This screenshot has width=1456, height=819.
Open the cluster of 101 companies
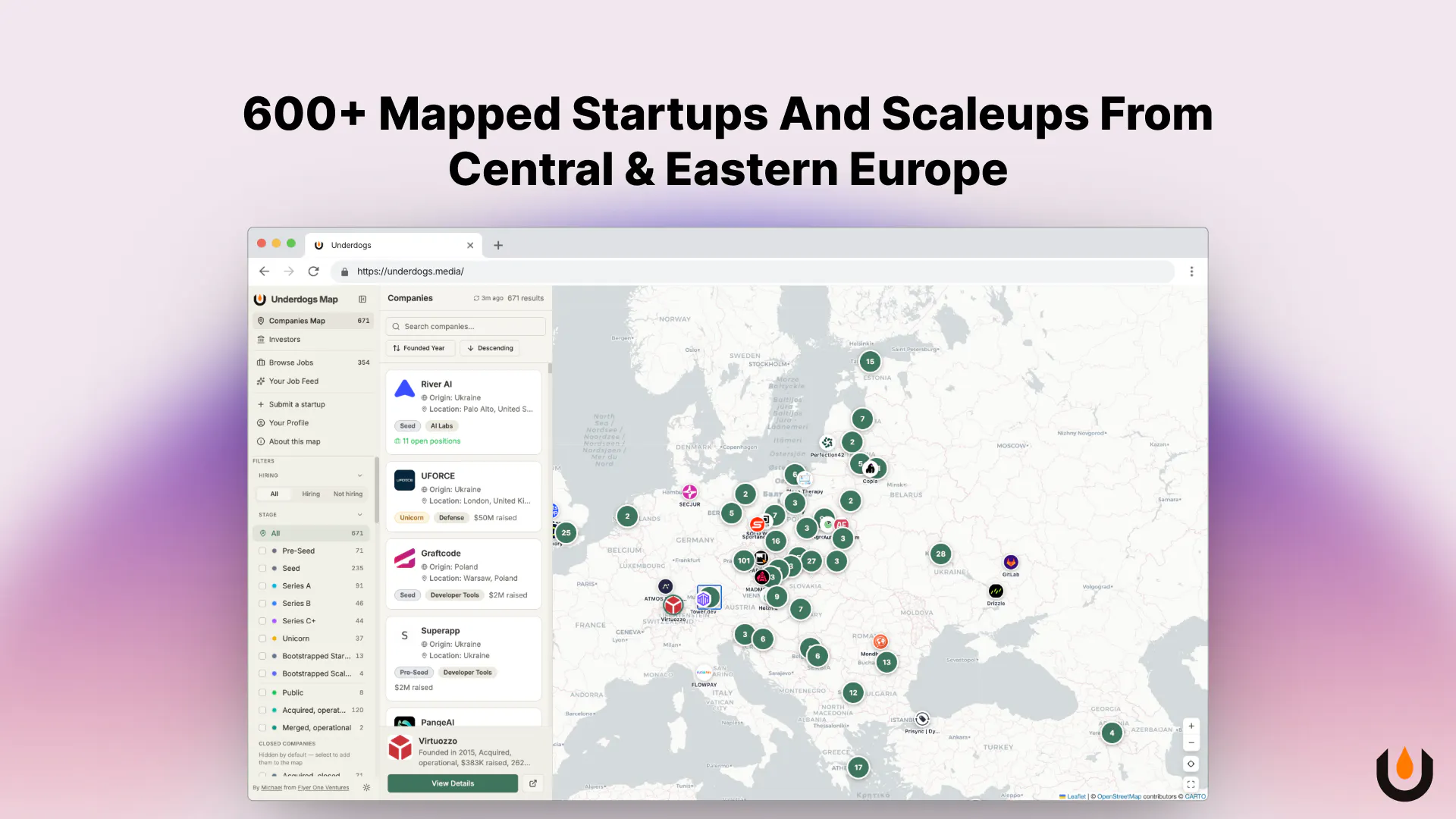point(744,561)
